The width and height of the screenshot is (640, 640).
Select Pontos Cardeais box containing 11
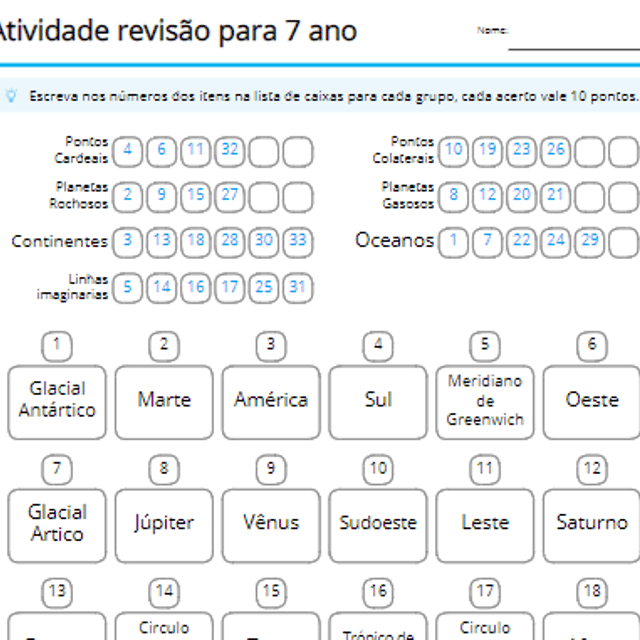[196, 152]
